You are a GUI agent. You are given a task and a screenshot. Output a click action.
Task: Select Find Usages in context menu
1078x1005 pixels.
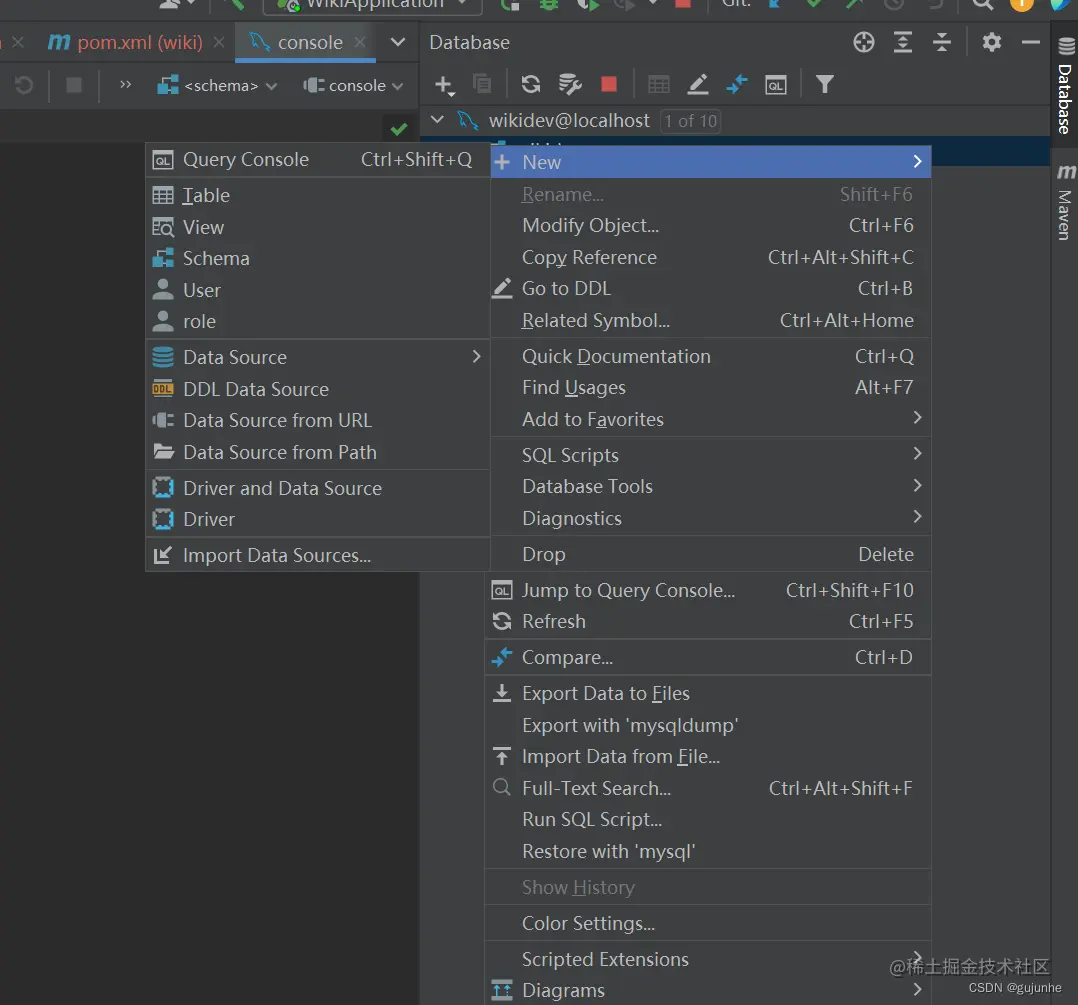711,388
